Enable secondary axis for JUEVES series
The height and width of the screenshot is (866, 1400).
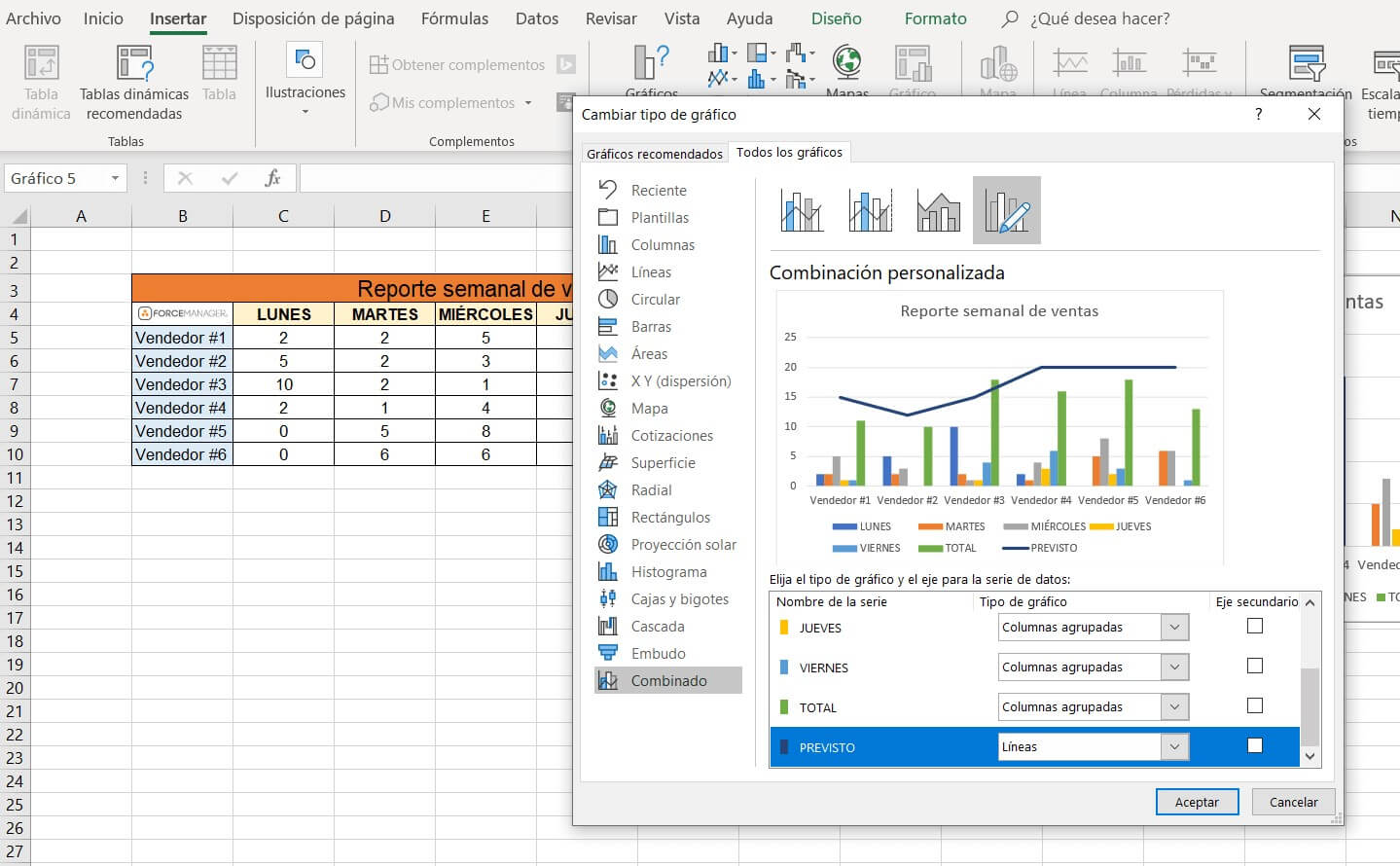1255,627
